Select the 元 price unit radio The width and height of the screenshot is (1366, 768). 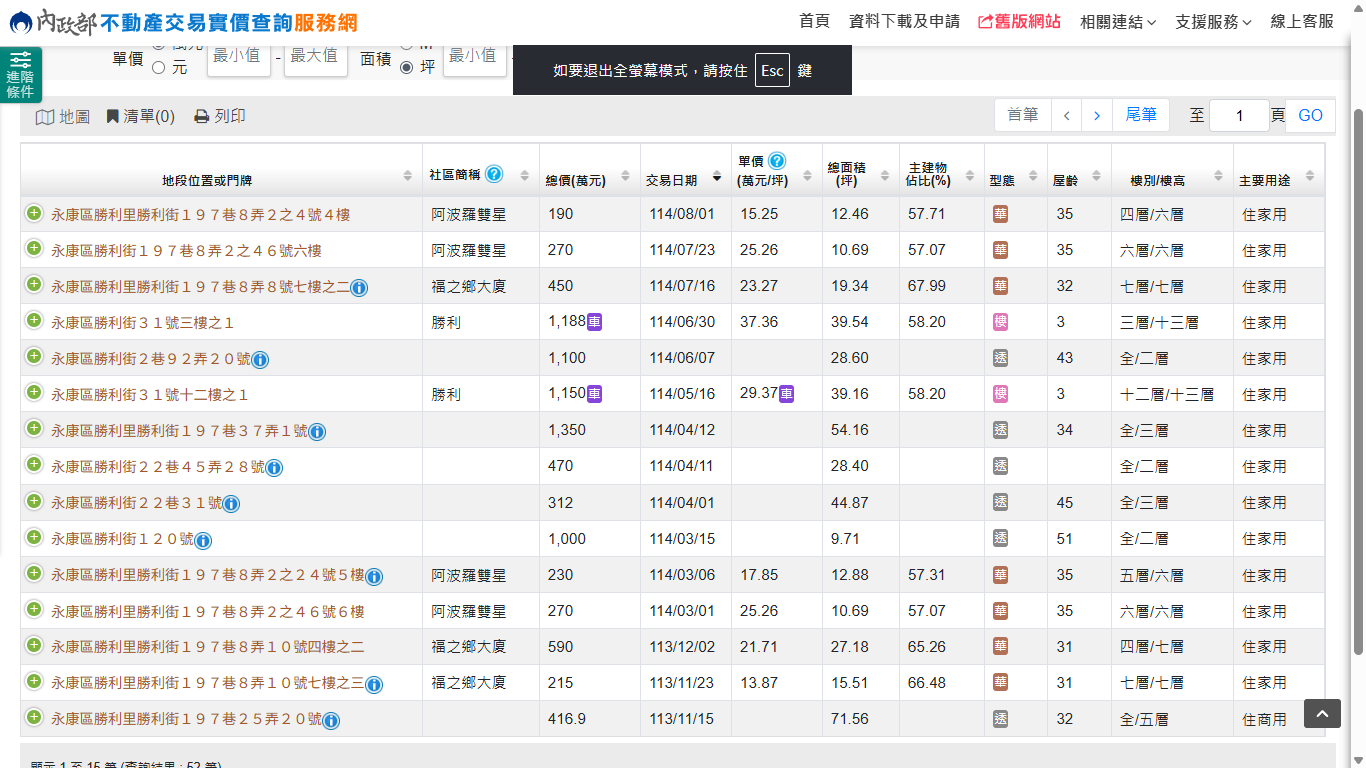coord(159,68)
